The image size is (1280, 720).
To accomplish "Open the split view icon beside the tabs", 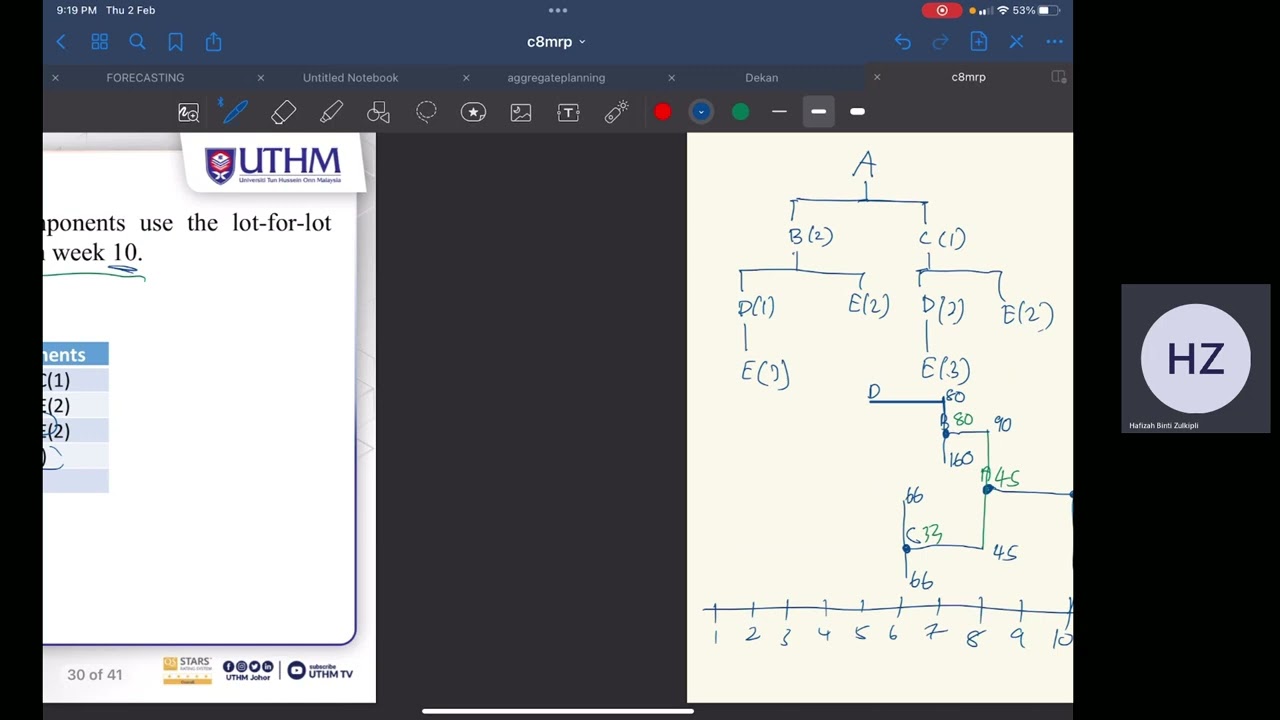I will [1059, 77].
